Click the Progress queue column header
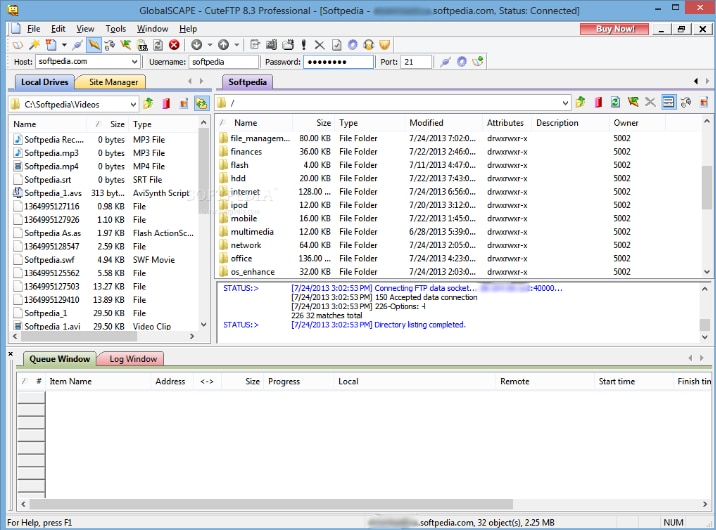Image resolution: width=716 pixels, height=530 pixels. [298, 382]
